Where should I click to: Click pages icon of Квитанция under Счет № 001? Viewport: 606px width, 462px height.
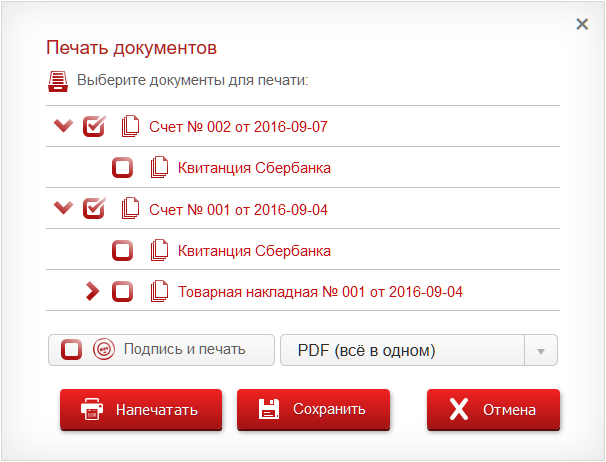tap(159, 250)
